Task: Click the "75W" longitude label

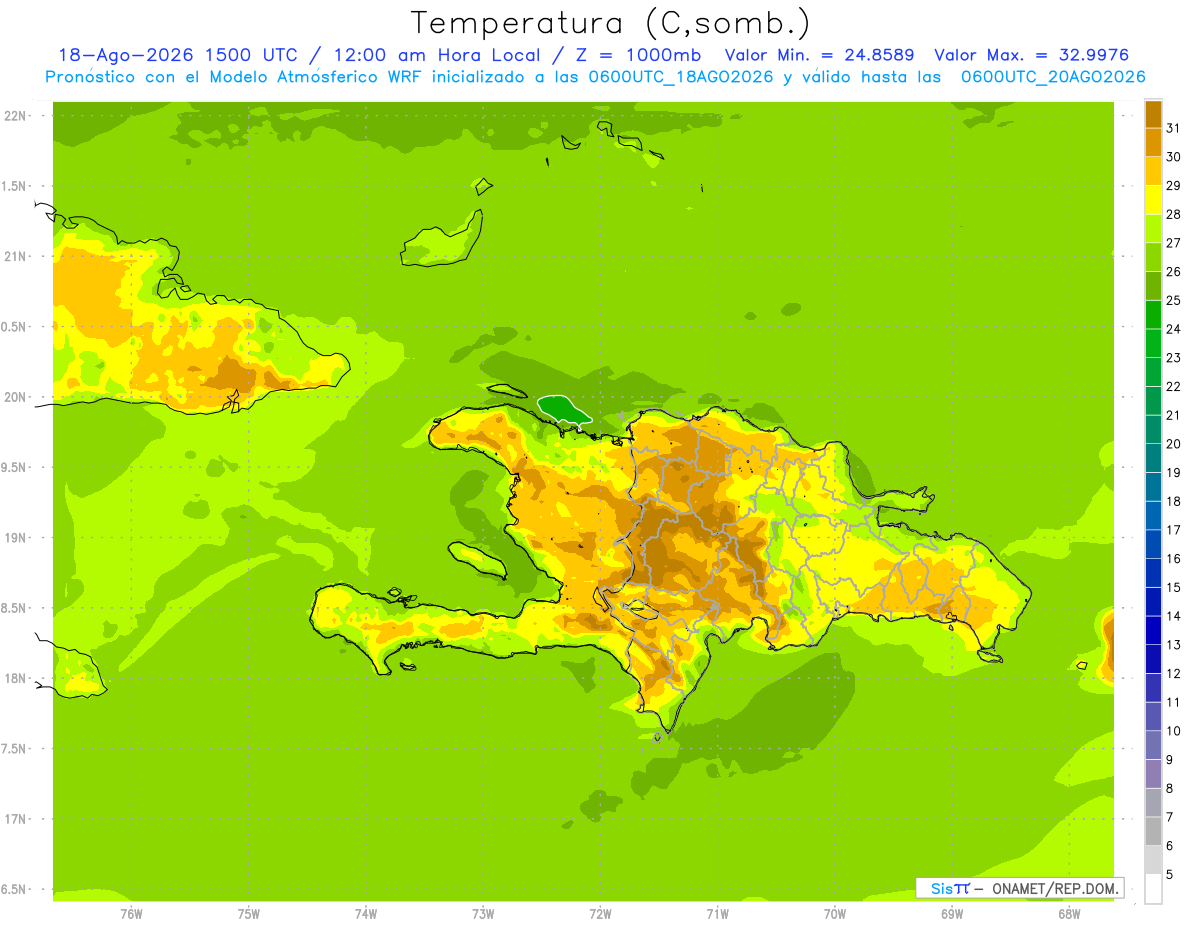Action: tap(249, 914)
